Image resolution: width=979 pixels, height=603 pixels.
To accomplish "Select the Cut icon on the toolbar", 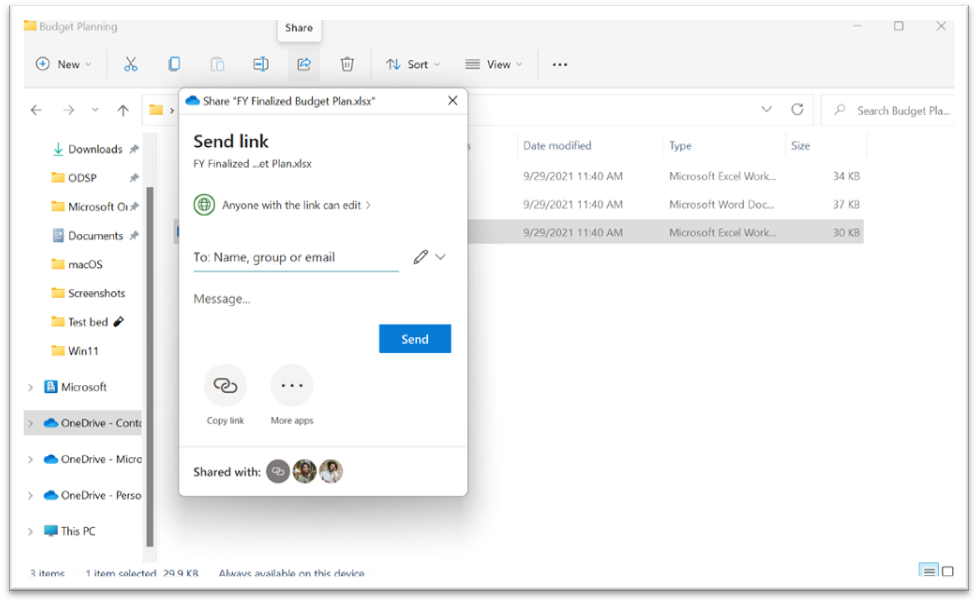I will click(130, 63).
